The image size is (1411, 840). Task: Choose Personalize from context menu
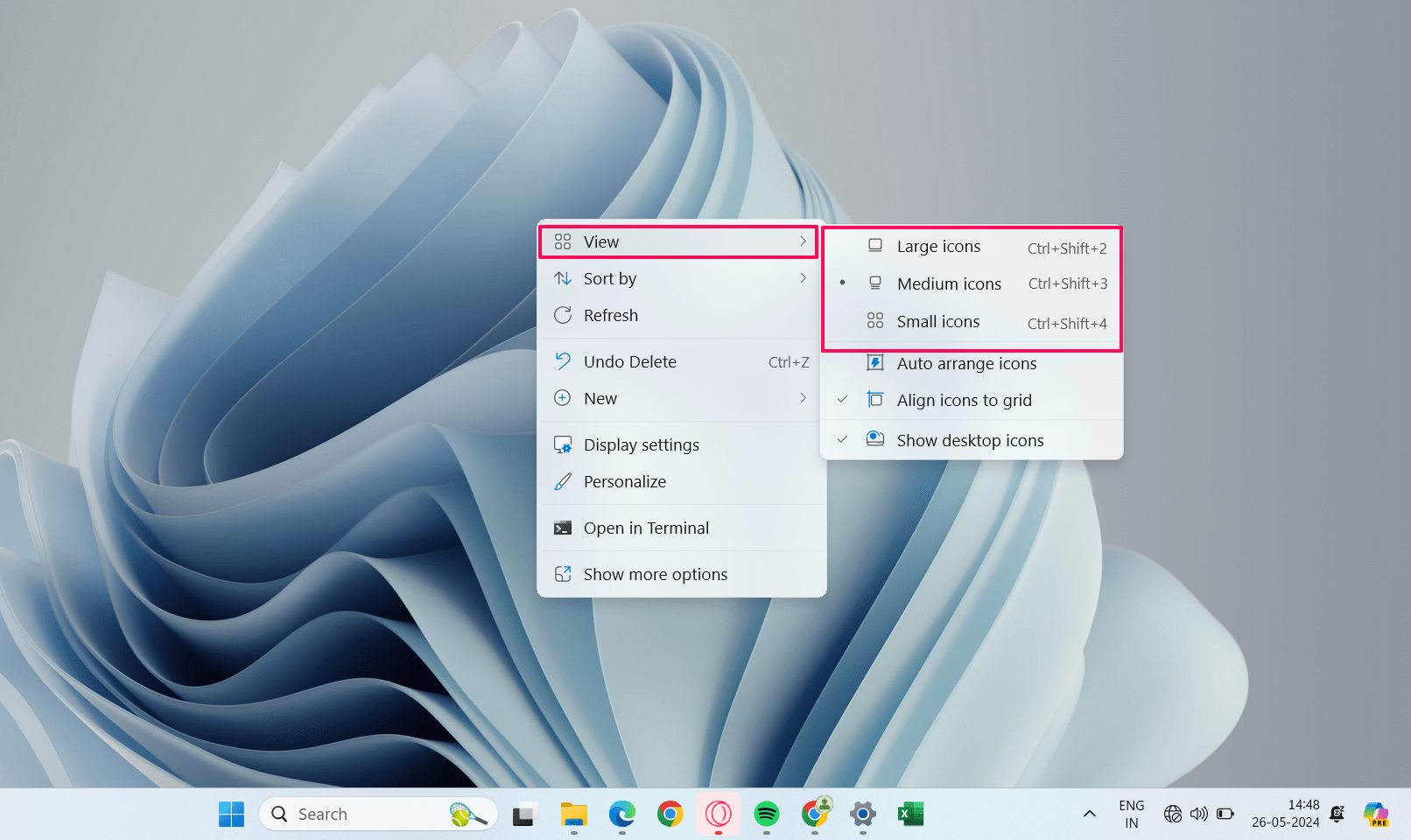click(624, 482)
